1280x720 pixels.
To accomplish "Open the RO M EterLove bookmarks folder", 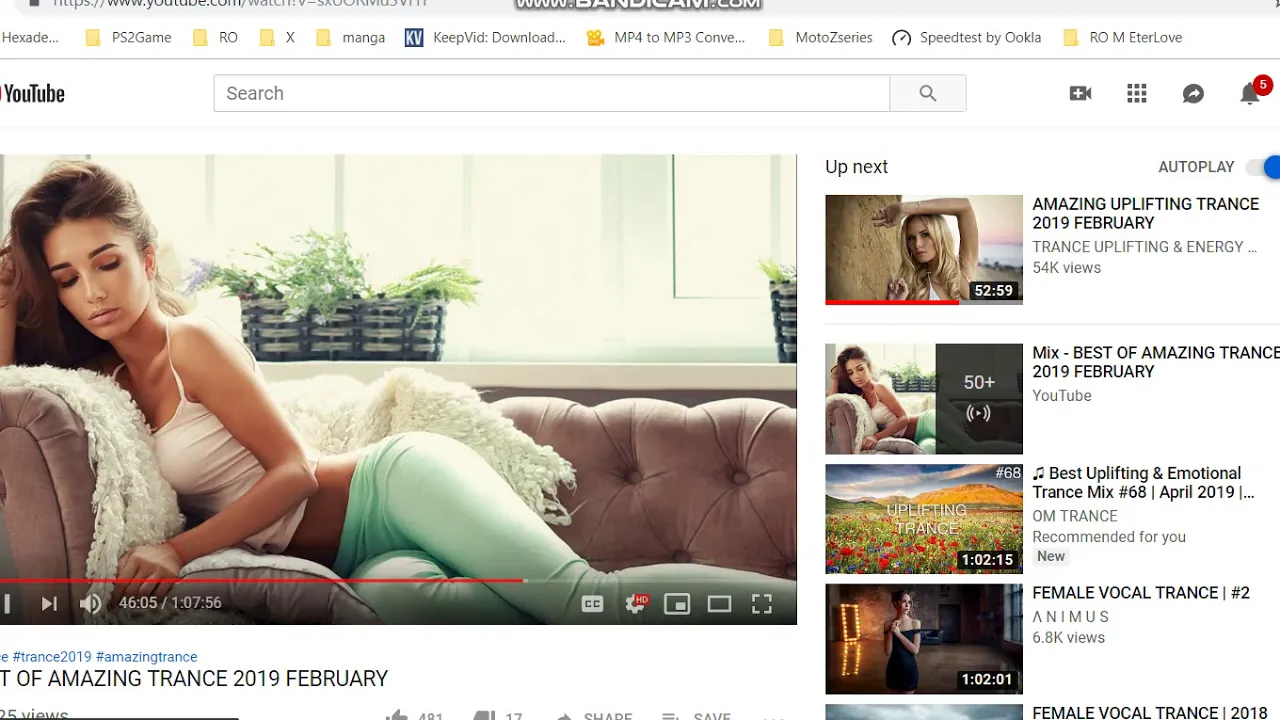I will coord(1122,37).
